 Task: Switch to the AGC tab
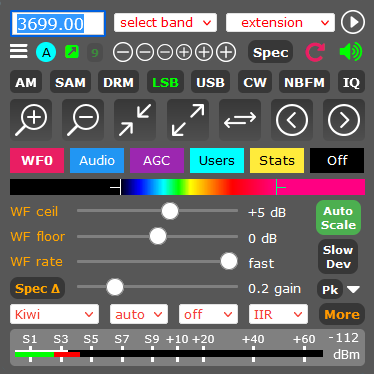pos(157,161)
